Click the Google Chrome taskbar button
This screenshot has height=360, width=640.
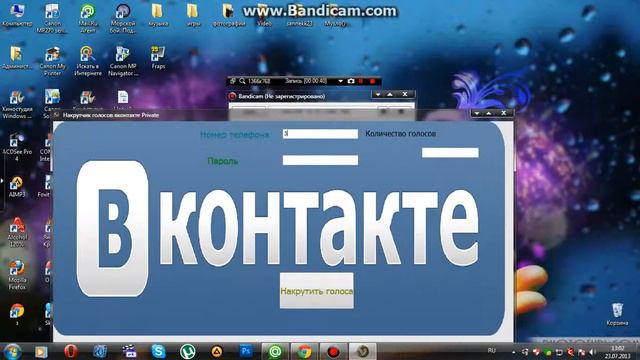[304, 351]
